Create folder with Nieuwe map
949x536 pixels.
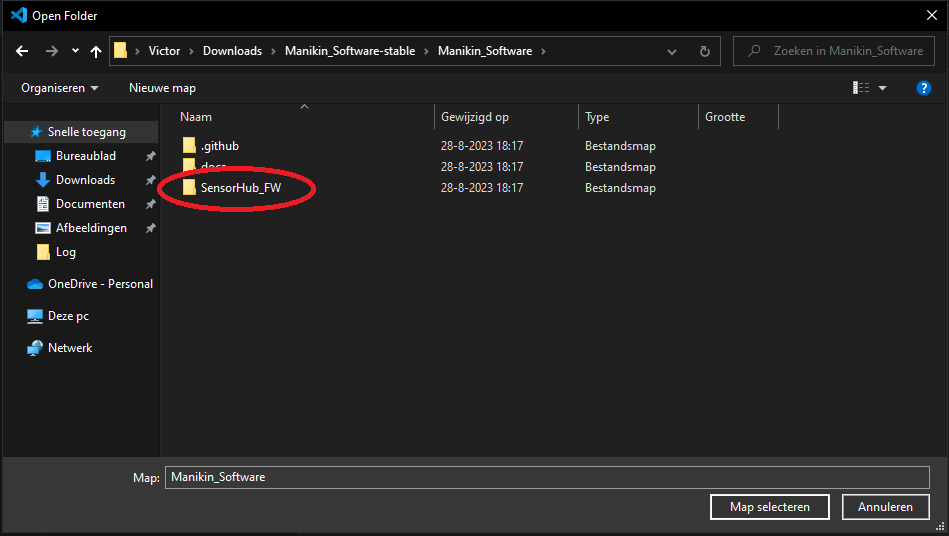[x=162, y=88]
